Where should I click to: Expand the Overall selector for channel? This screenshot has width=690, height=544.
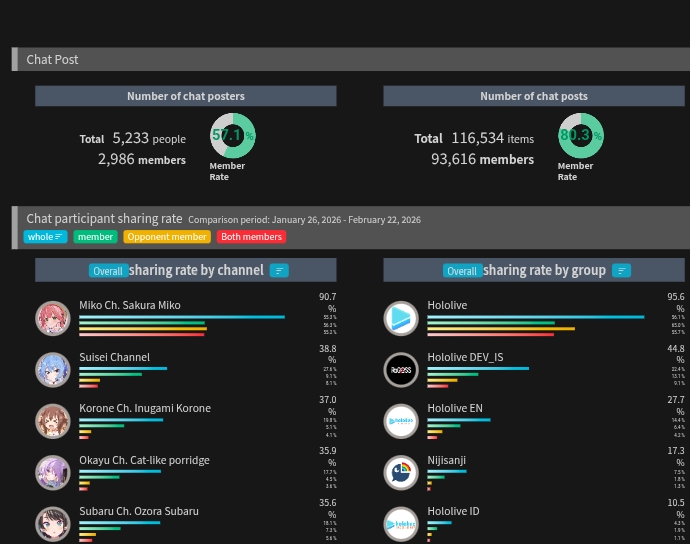click(x=108, y=271)
